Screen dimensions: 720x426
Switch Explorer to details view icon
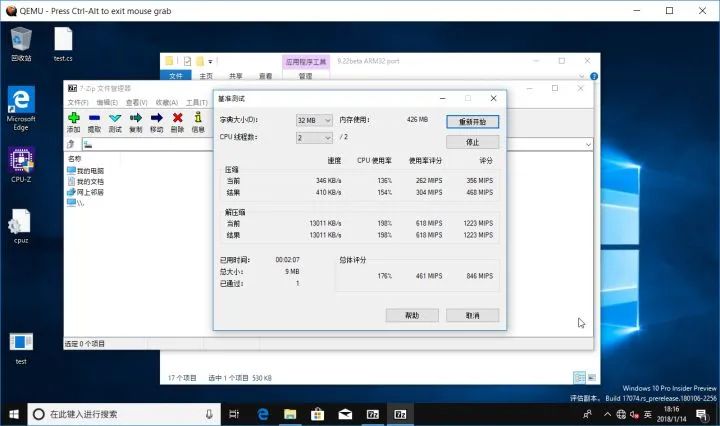(579, 378)
